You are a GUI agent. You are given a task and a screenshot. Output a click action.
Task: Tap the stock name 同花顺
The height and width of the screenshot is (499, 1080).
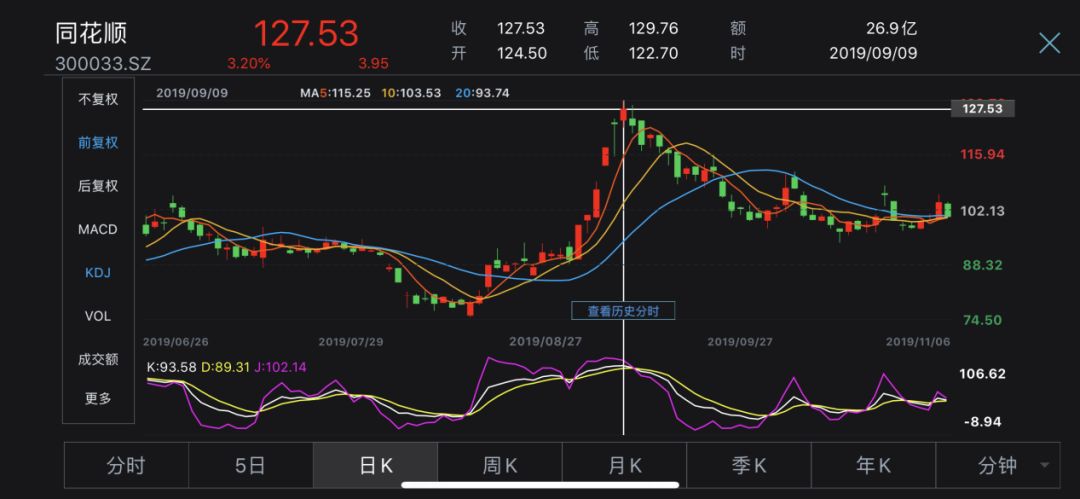coord(92,34)
